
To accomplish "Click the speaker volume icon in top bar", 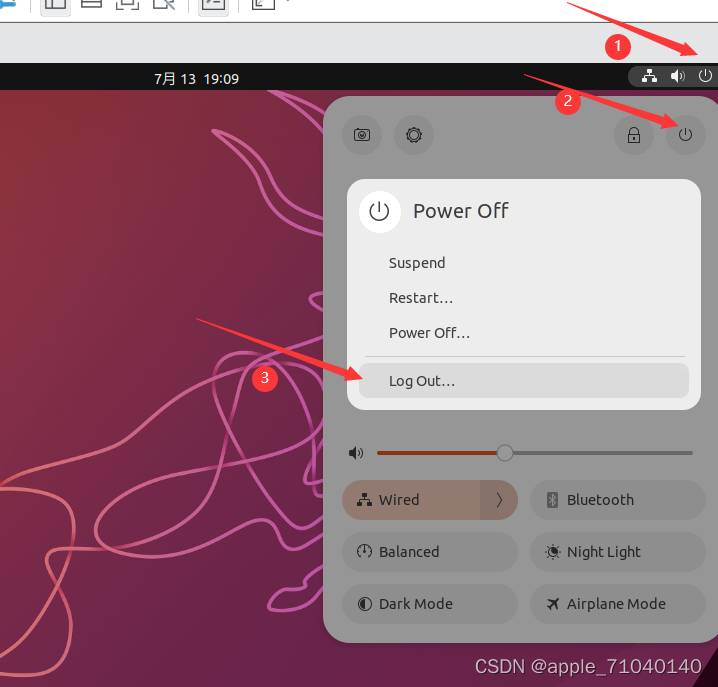I will pos(677,76).
